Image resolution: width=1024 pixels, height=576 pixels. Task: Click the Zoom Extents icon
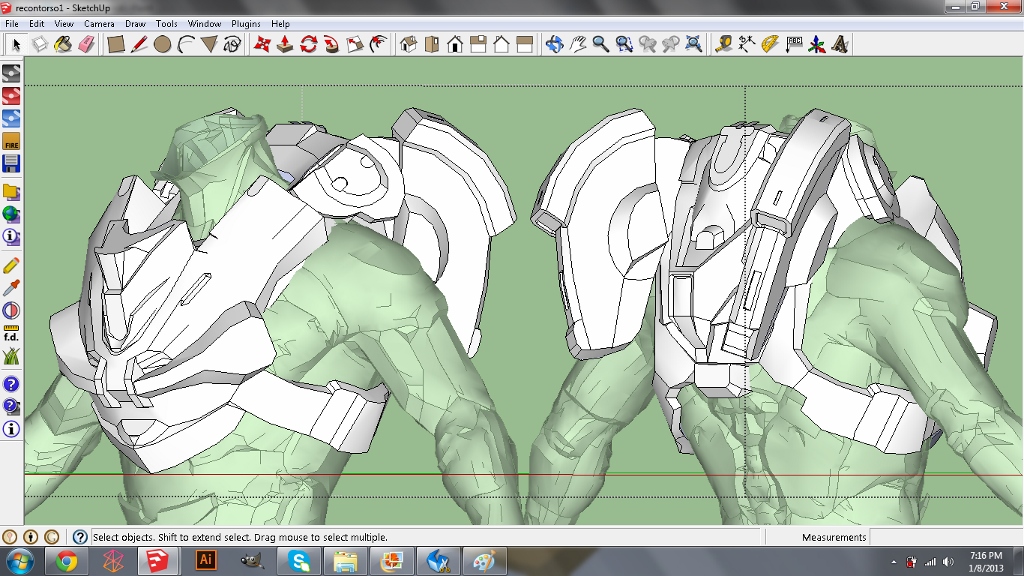pos(693,44)
